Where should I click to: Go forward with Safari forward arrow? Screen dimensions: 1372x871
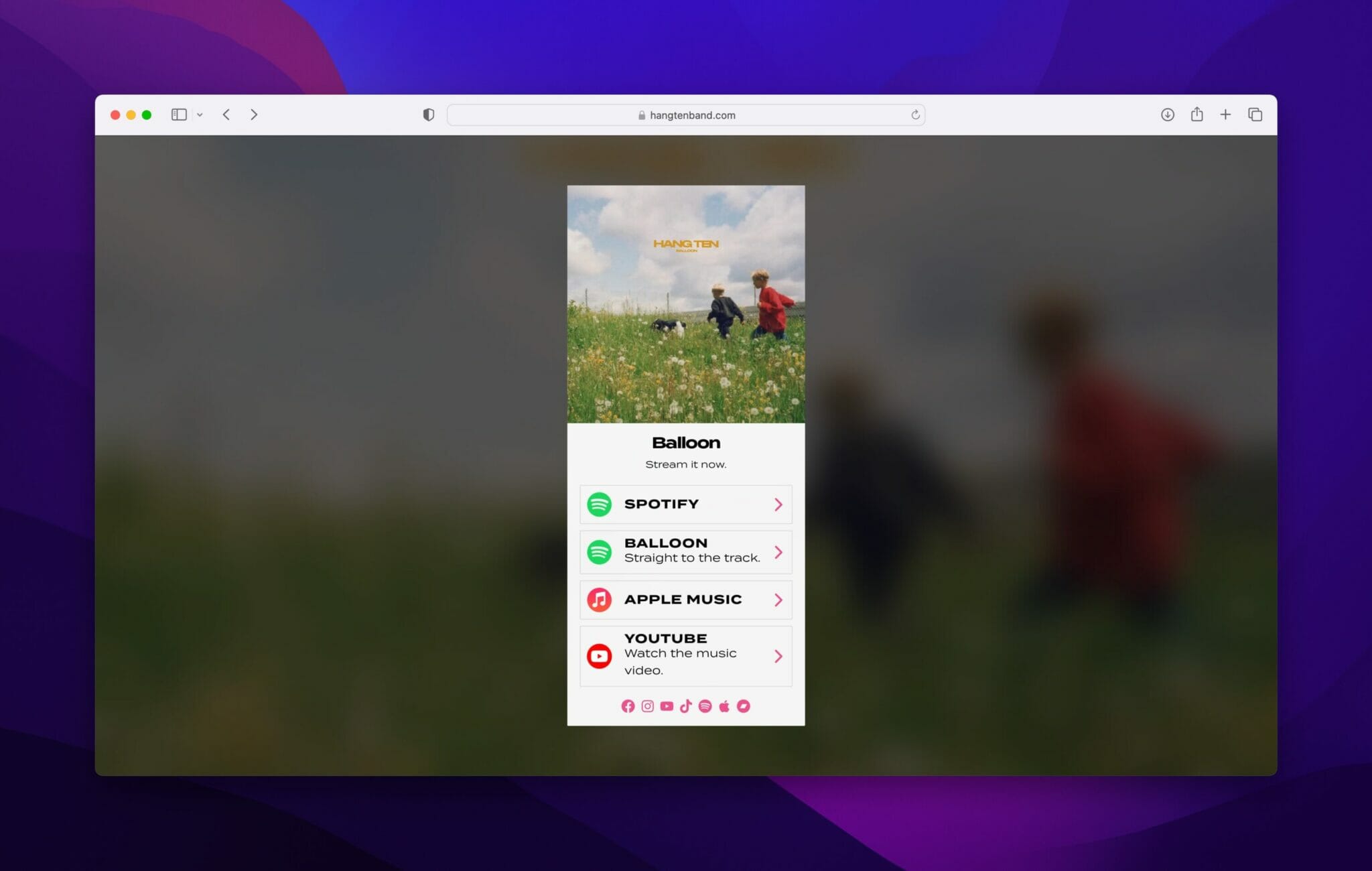coord(254,115)
